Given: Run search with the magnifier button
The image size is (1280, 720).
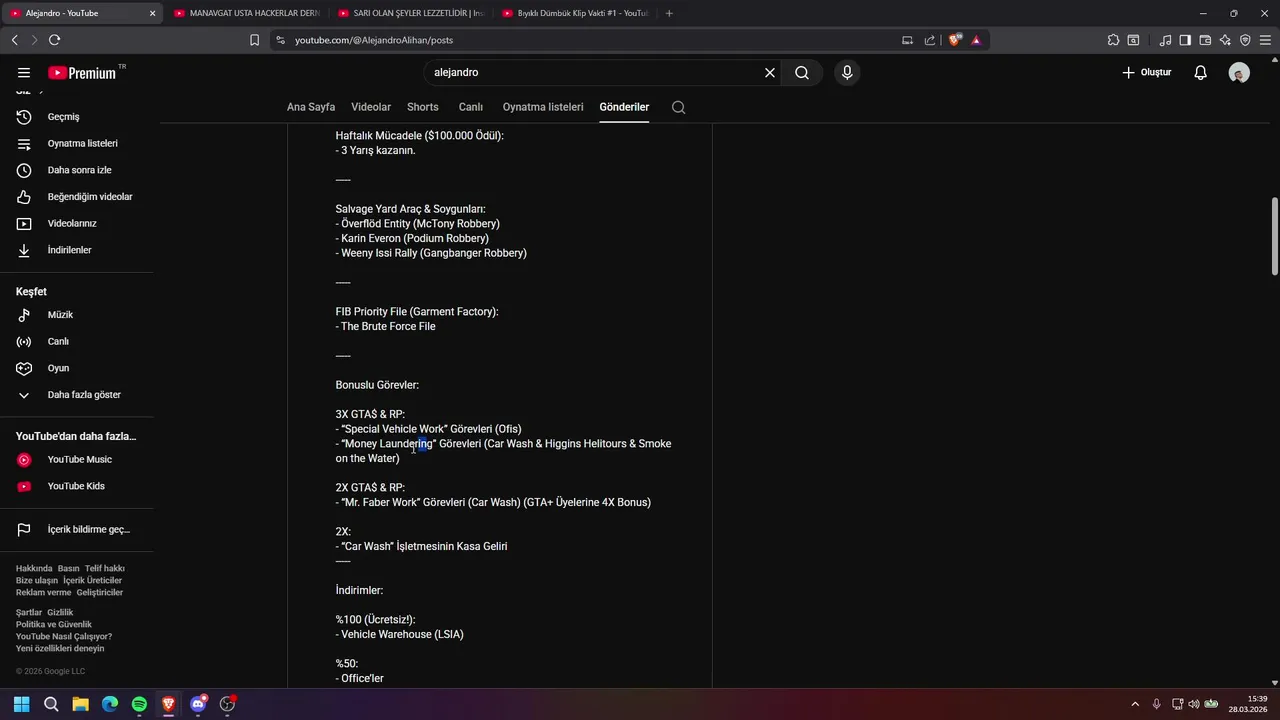Looking at the screenshot, I should tap(802, 73).
